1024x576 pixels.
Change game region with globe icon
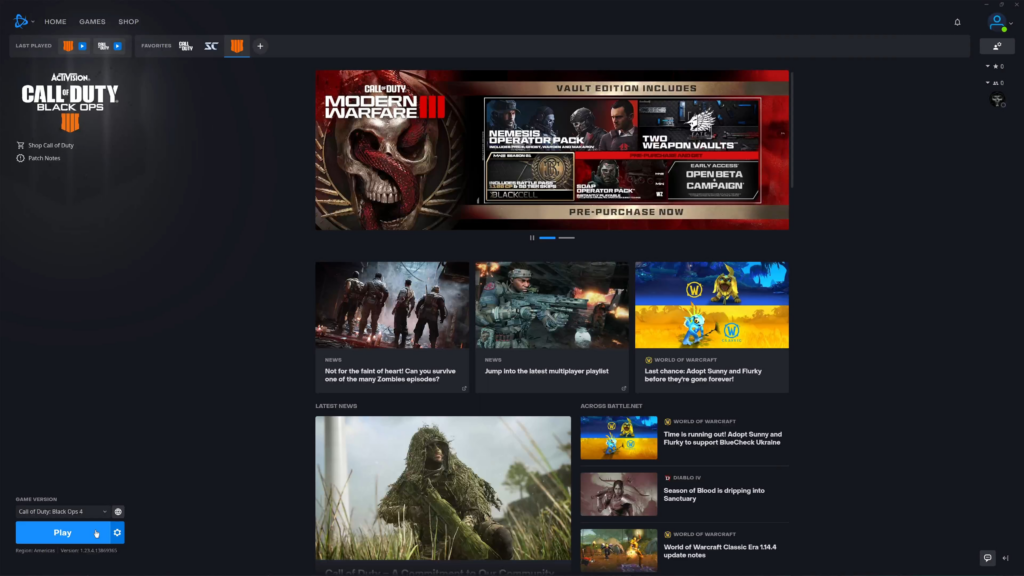[118, 512]
